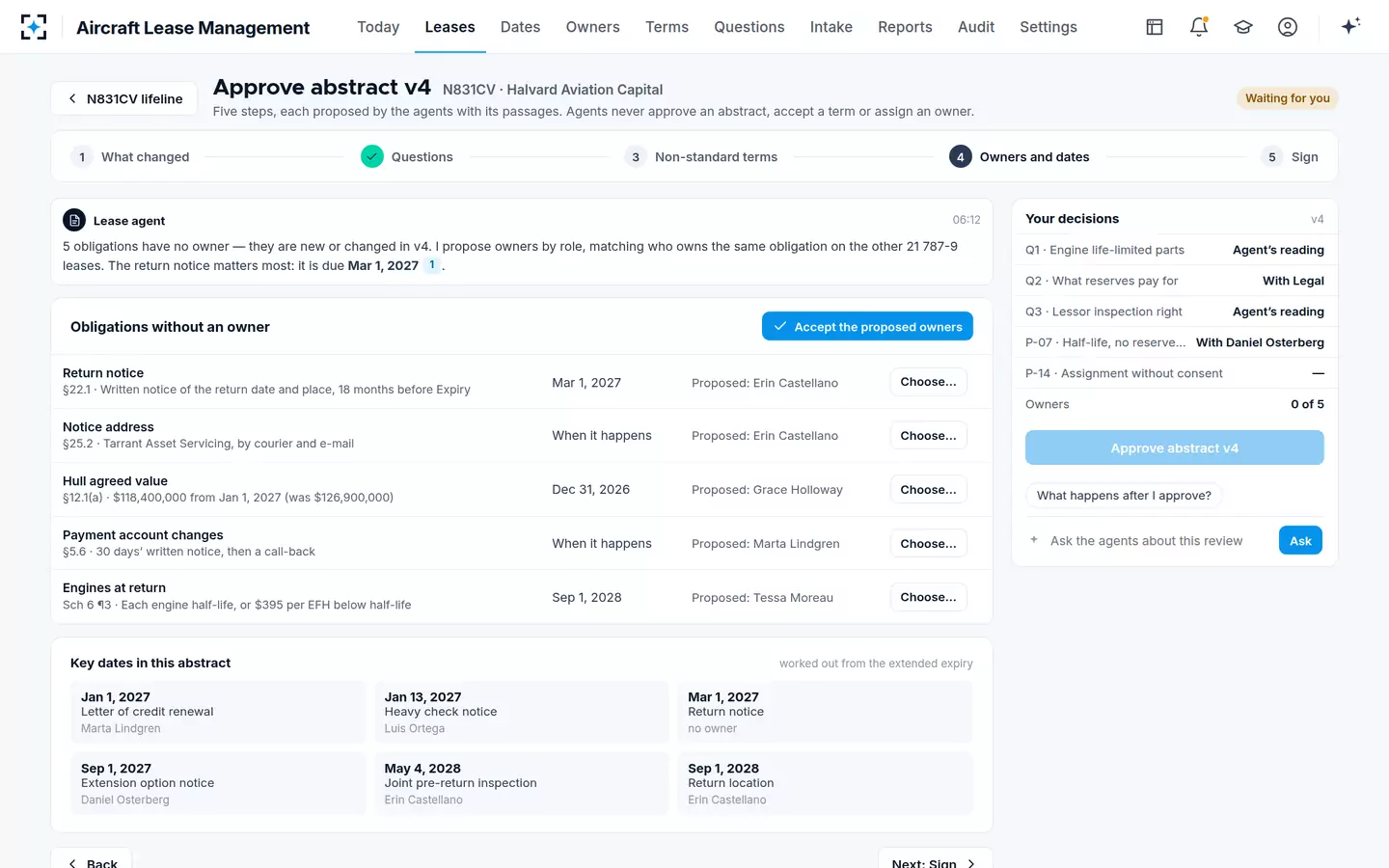Select the Extension option notice date card

click(x=218, y=784)
